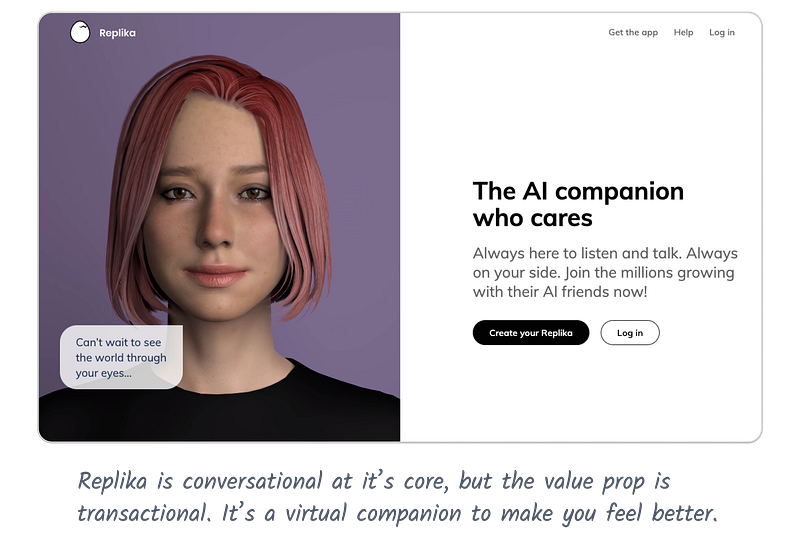The image size is (800, 555).
Task: Click the Replika egg logo icon
Action: point(80,32)
